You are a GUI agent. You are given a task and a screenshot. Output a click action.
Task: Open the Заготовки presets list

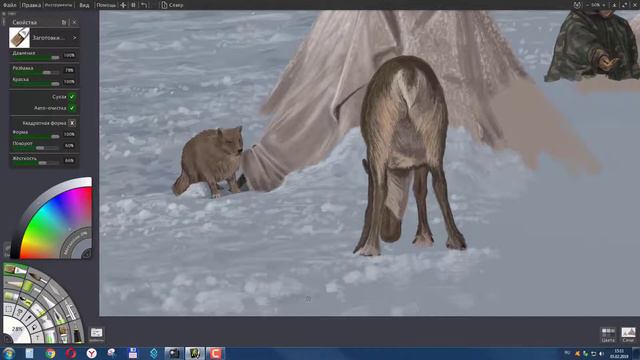48,38
